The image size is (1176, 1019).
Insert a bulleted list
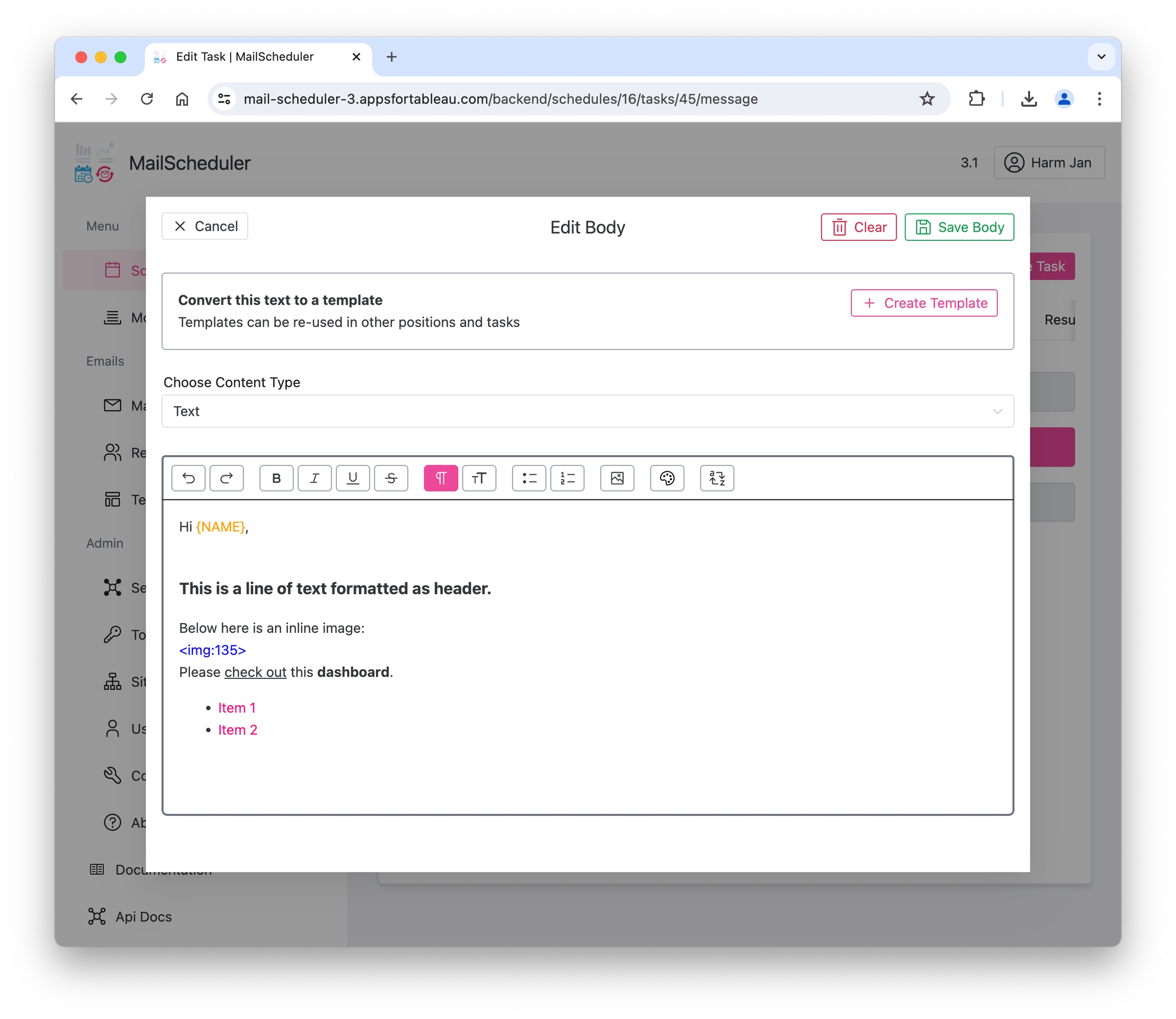pyautogui.click(x=529, y=478)
